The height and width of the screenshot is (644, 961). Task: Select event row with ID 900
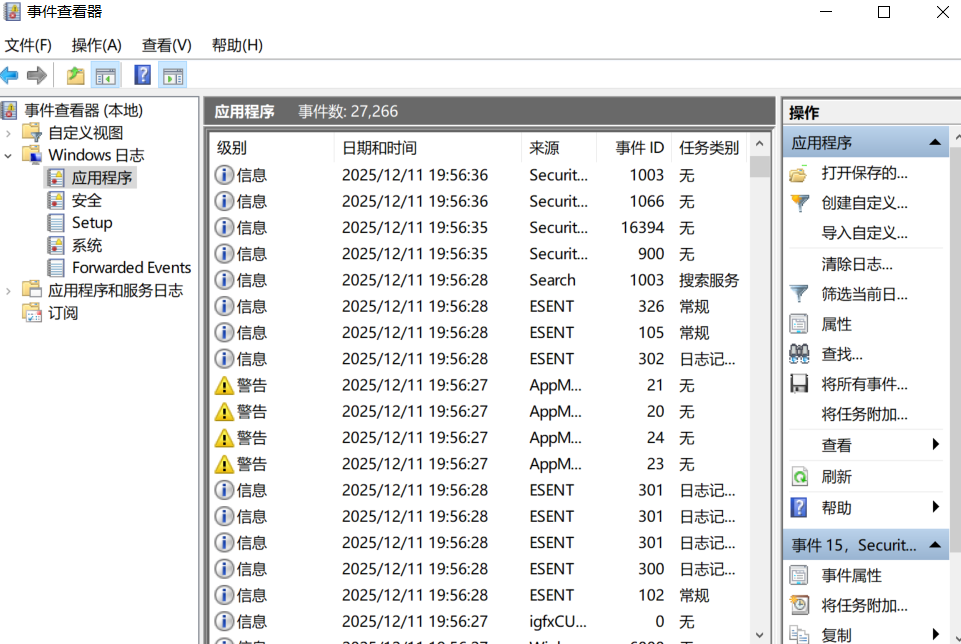tap(479, 254)
